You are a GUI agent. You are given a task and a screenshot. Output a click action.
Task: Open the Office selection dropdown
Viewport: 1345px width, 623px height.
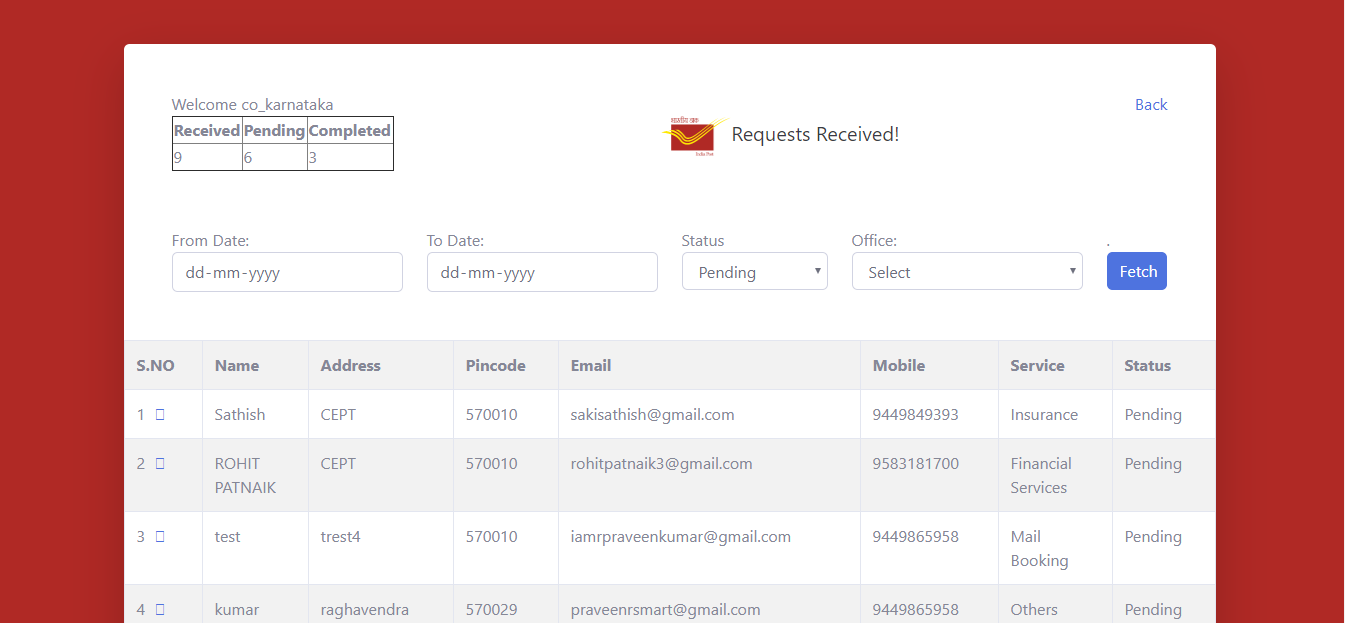[x=966, y=271]
